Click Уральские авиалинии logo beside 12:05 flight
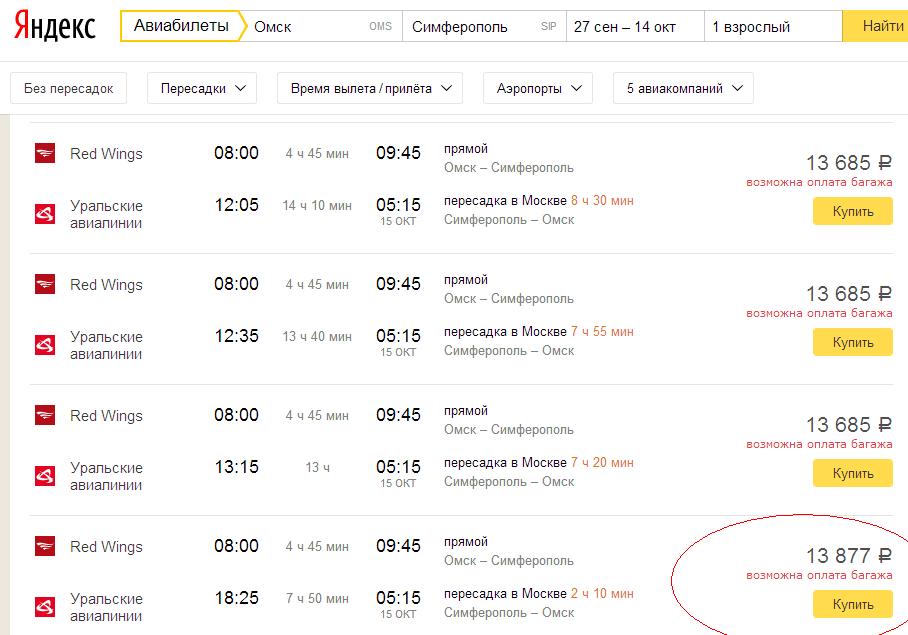This screenshot has height=635, width=908. tap(45, 214)
